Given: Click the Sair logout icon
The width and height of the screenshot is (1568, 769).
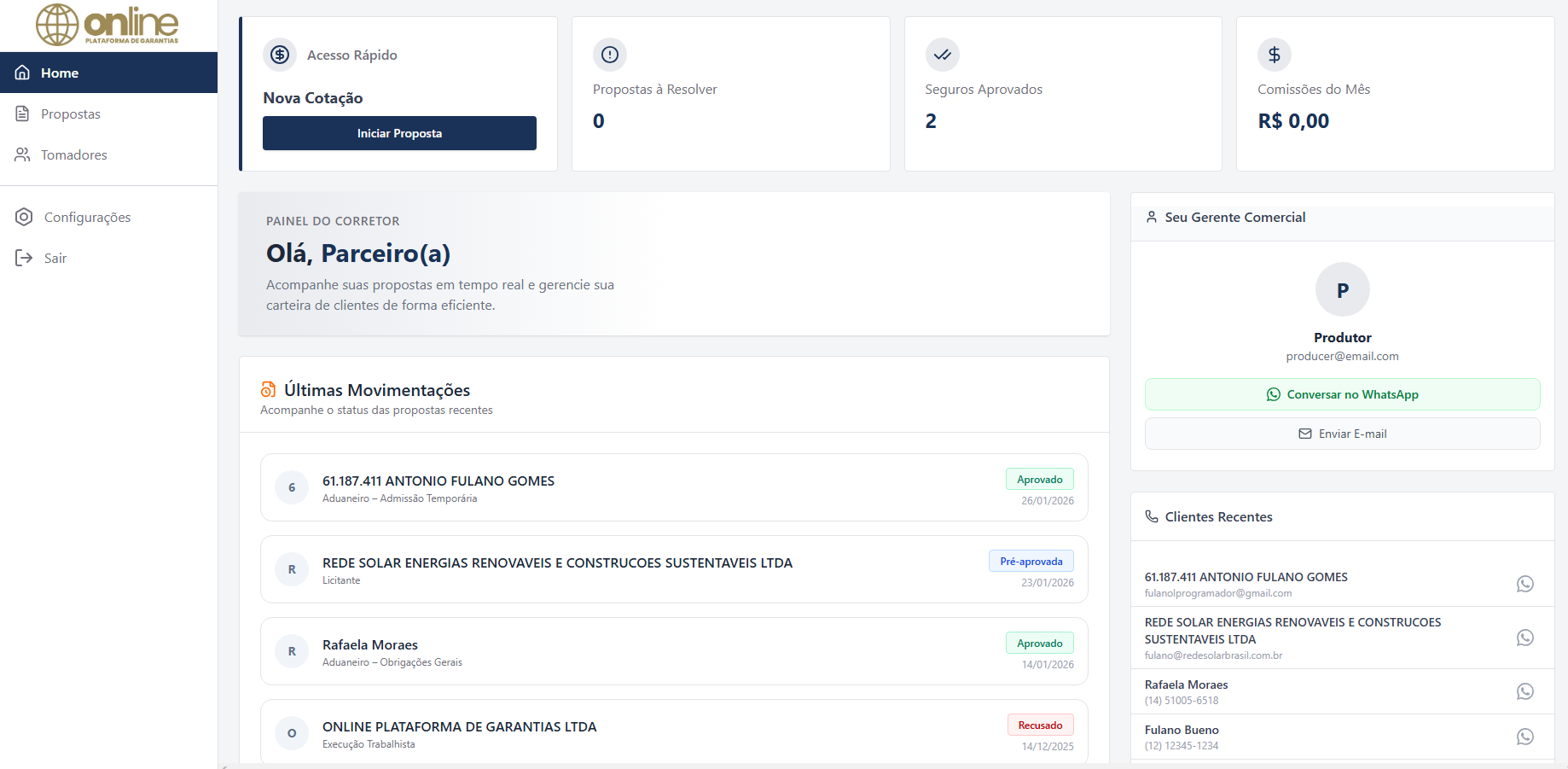Looking at the screenshot, I should [x=24, y=257].
